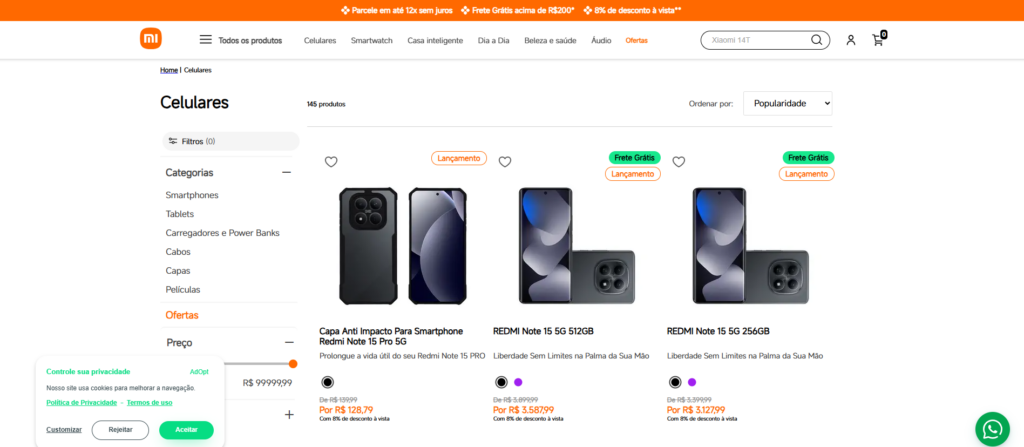This screenshot has height=447, width=1024.
Task: Open the shopping cart
Action: [x=878, y=40]
